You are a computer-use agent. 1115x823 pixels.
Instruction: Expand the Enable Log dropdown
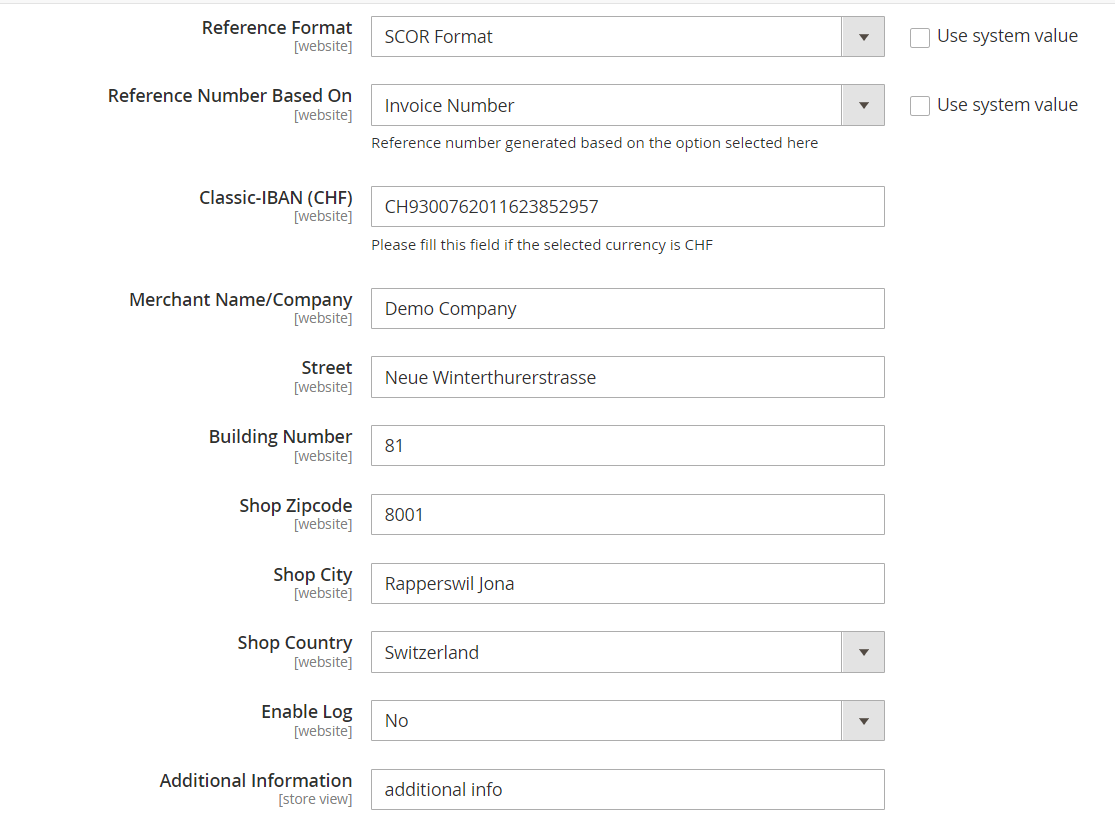[627, 720]
